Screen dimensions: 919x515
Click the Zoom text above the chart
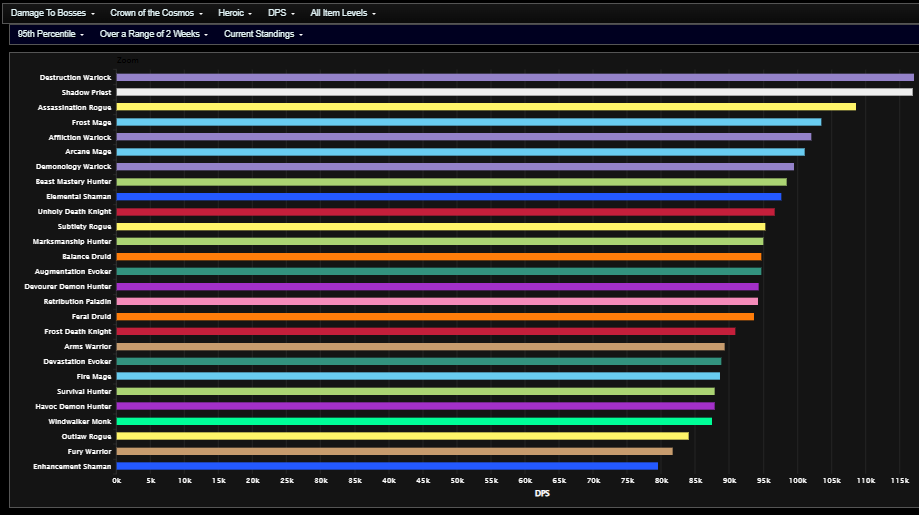[x=127, y=60]
